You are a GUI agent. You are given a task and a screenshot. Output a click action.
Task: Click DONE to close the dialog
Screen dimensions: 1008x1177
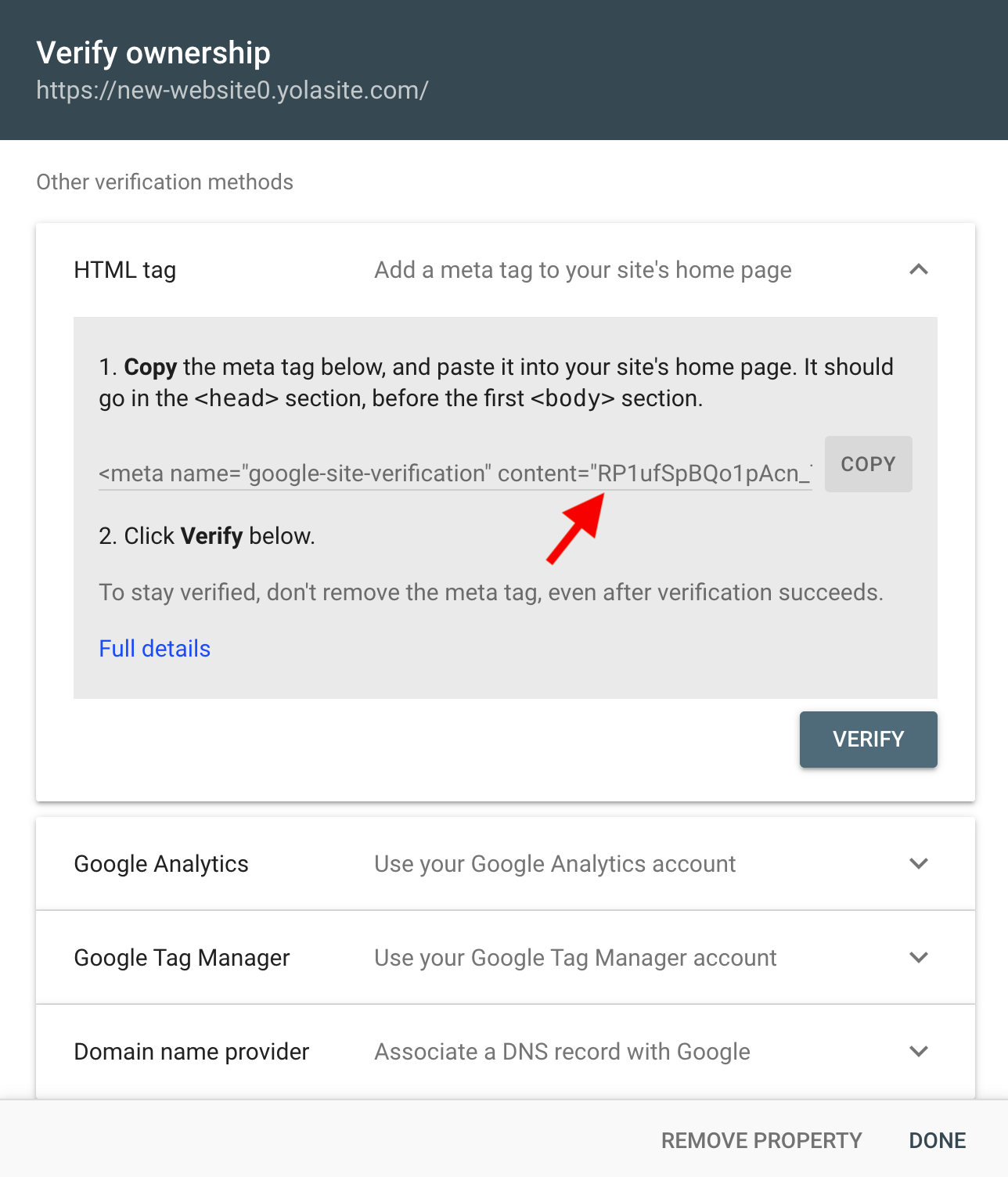click(x=937, y=1140)
